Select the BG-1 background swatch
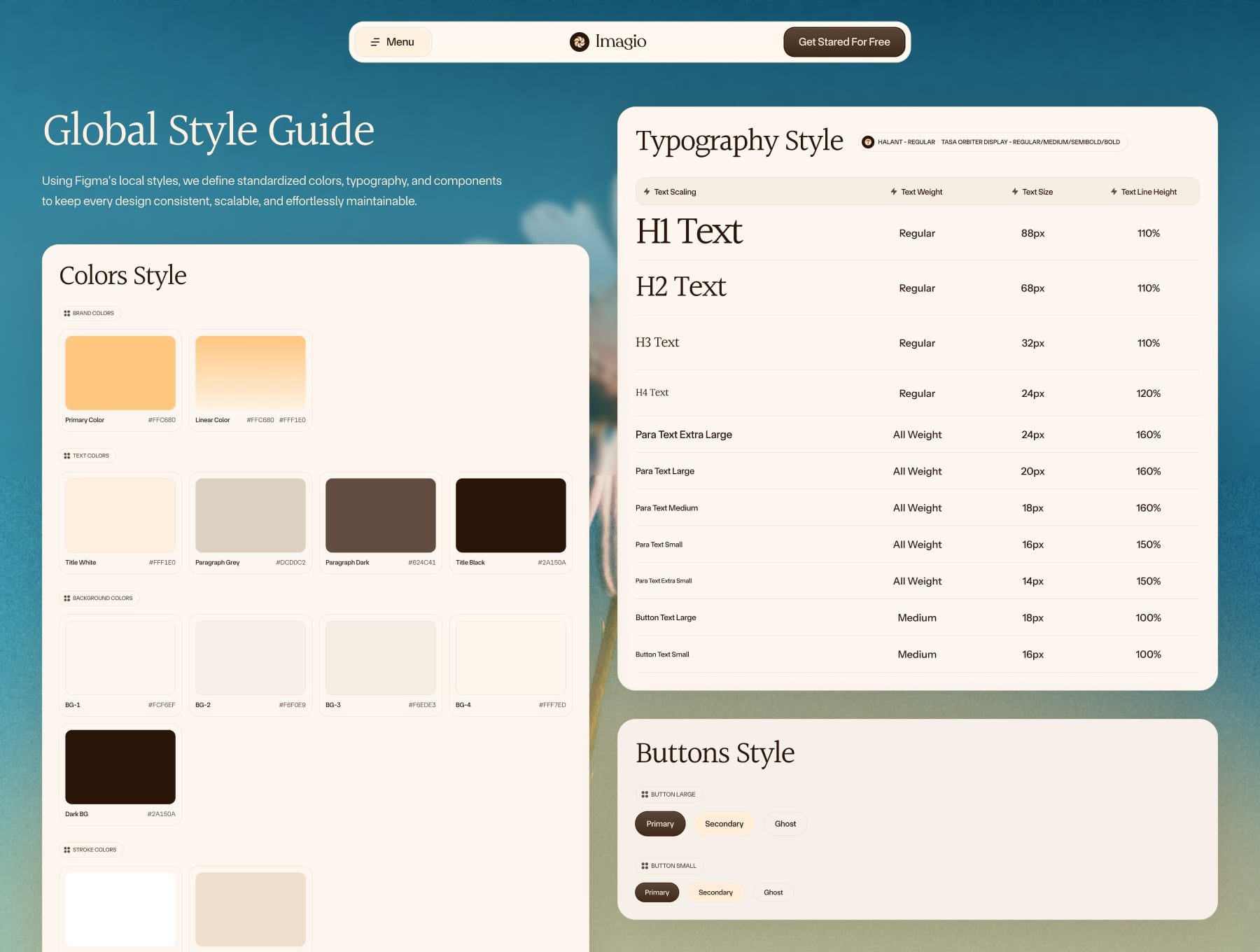 coord(120,658)
